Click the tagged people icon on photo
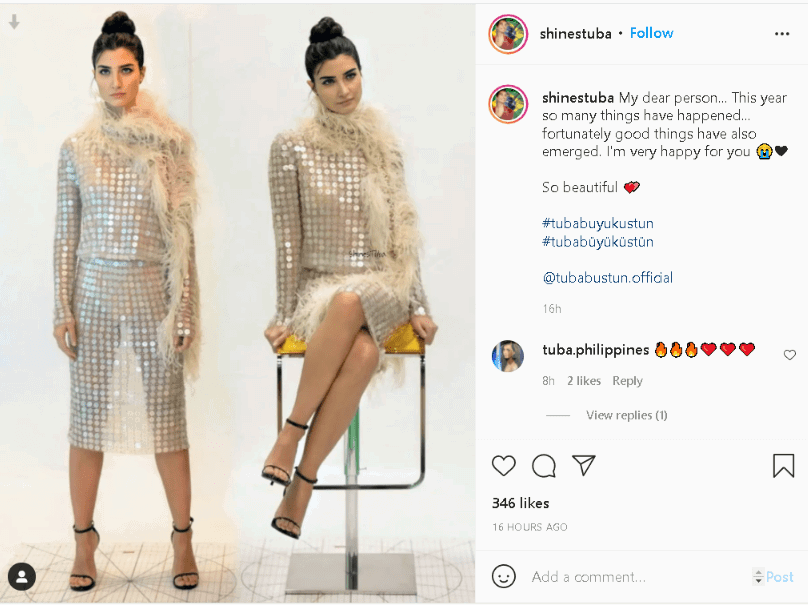808x605 pixels. pyautogui.click(x=22, y=576)
